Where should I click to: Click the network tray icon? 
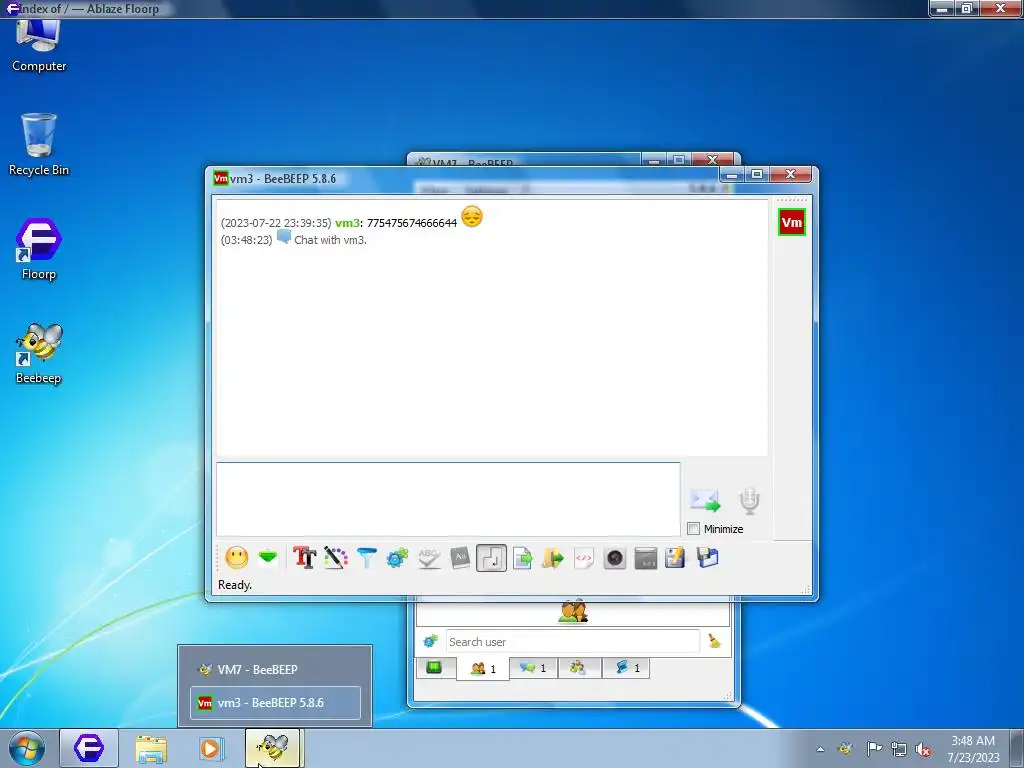click(x=899, y=749)
